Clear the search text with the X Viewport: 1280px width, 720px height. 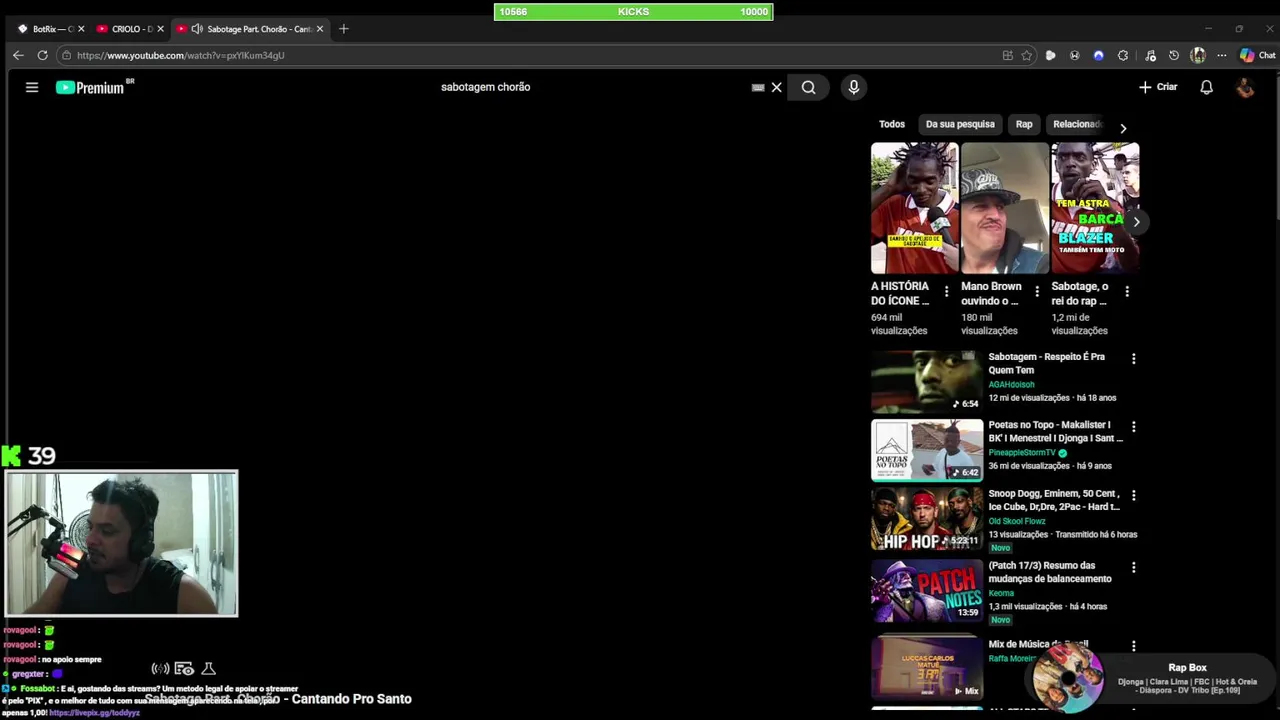click(x=776, y=87)
